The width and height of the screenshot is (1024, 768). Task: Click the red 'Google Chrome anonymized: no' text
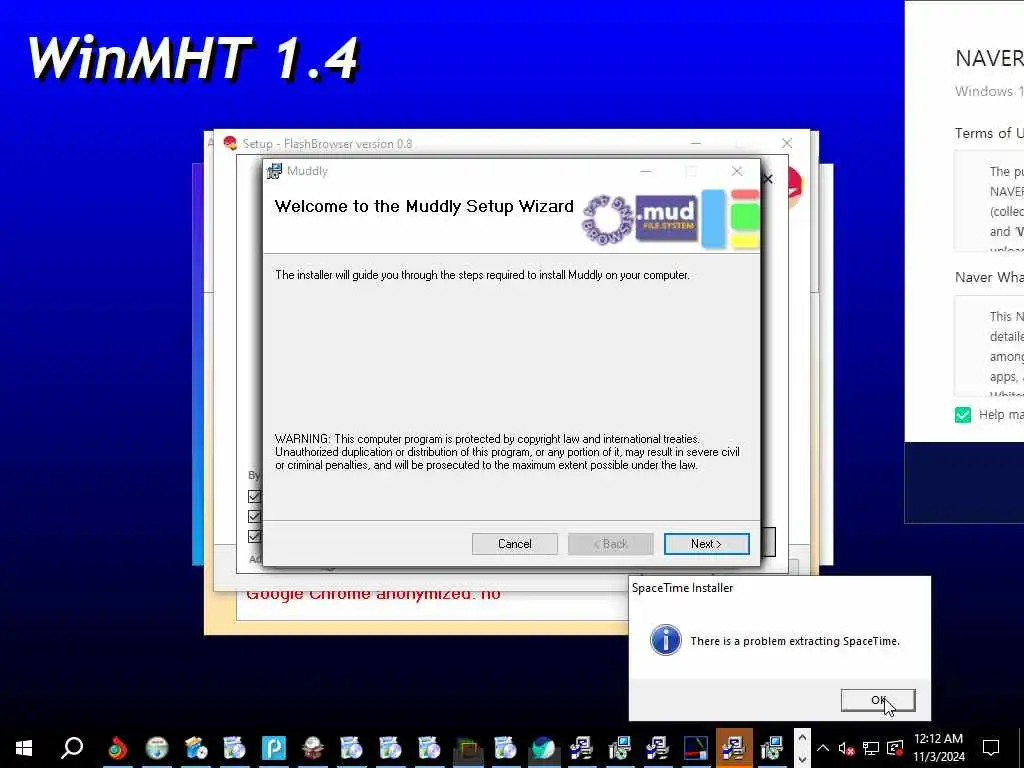(374, 594)
